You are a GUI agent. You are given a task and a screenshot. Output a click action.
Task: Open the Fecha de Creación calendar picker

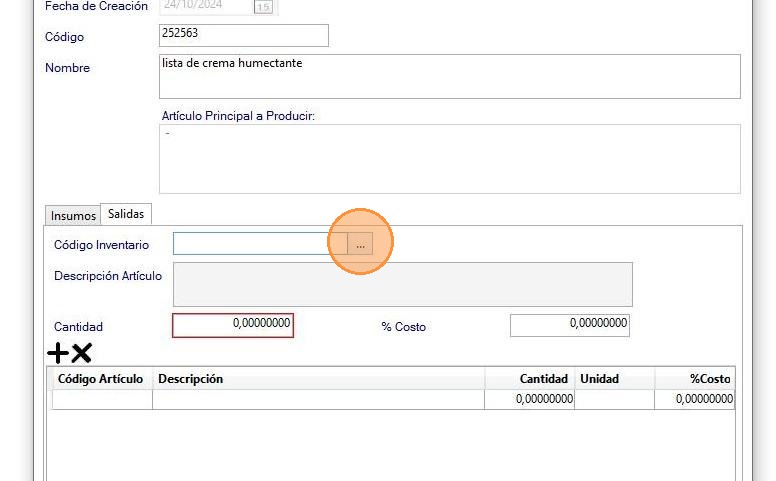263,7
